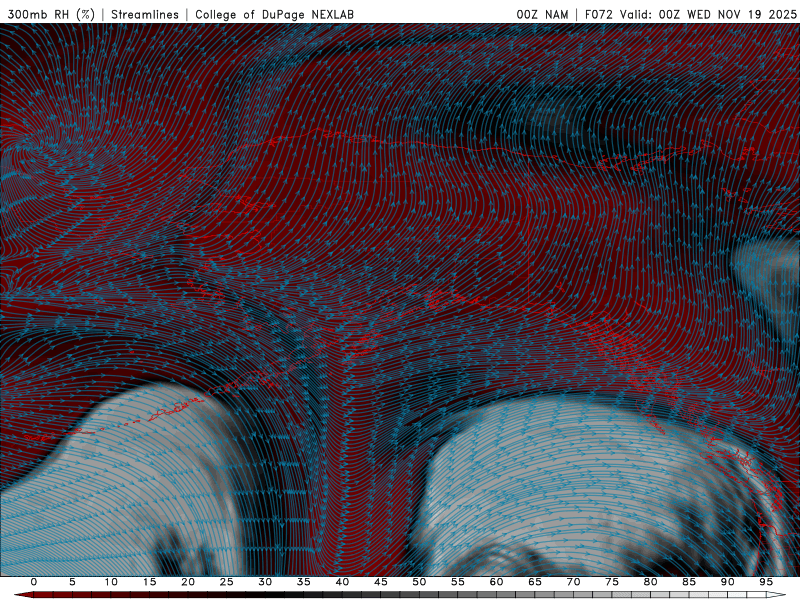
Task: Click the lone "0" on the color scale
Action: point(34,582)
